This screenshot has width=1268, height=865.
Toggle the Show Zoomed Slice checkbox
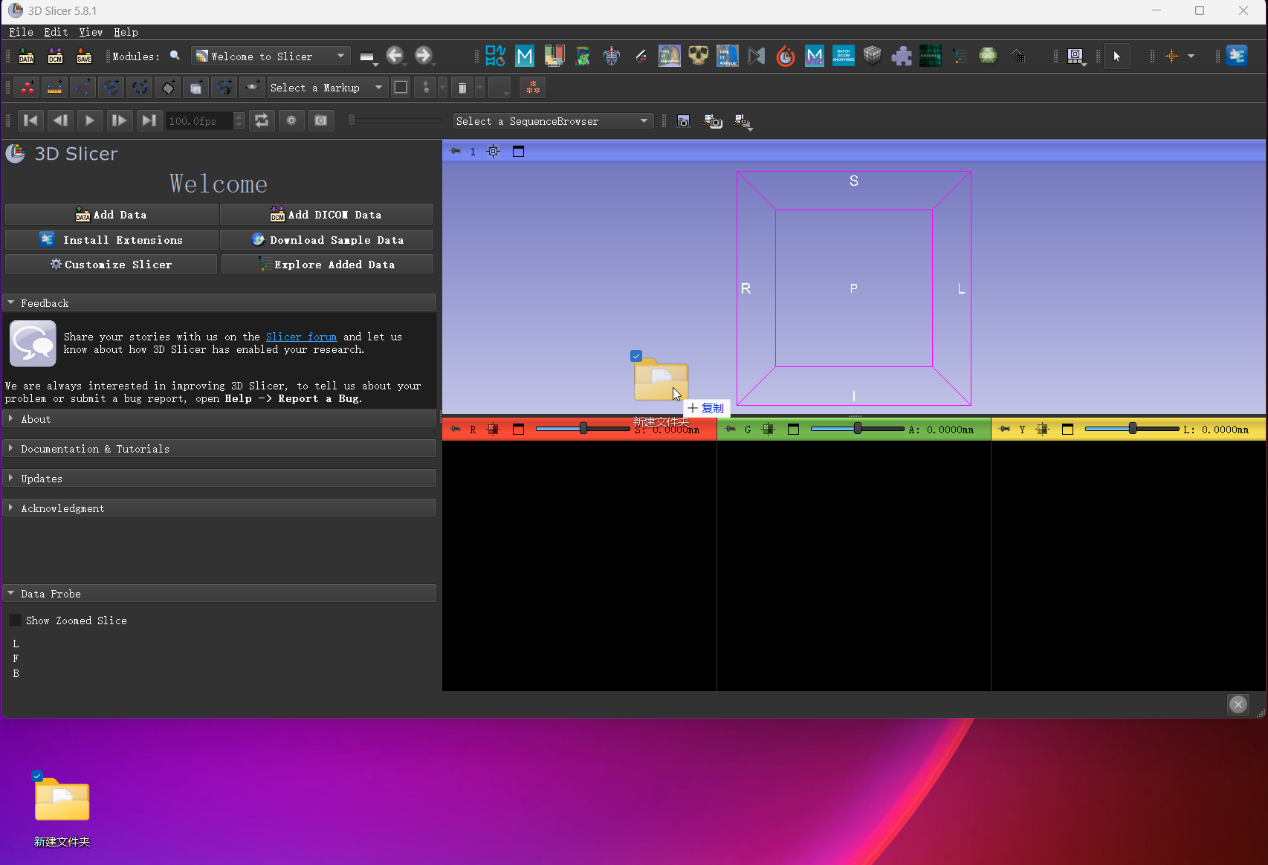coord(15,621)
